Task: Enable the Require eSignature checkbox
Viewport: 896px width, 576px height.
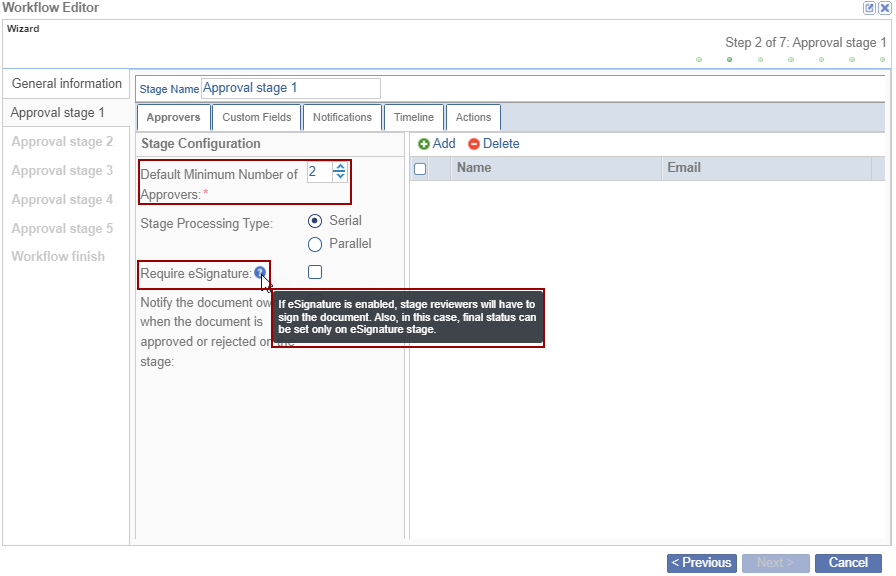Action: tap(315, 272)
